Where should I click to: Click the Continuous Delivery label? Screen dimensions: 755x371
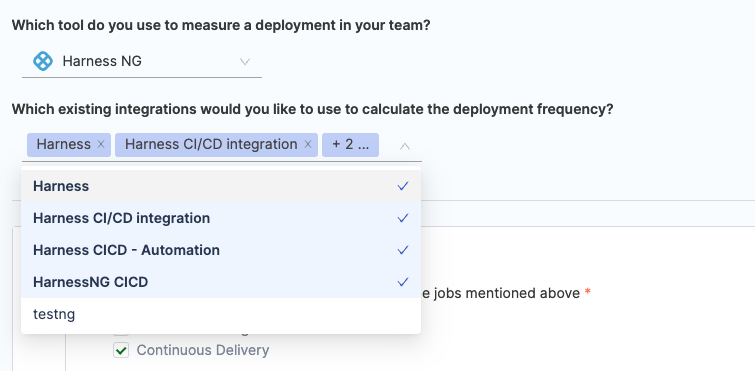pos(203,350)
